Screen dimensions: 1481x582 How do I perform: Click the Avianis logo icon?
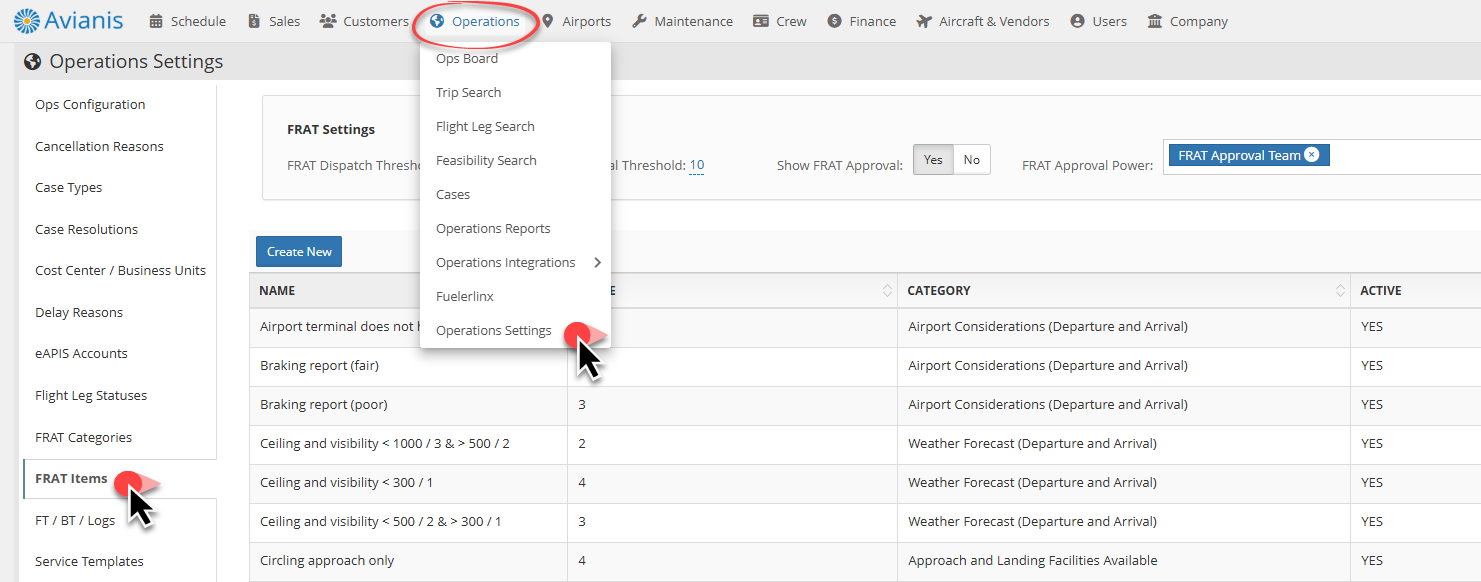click(27, 20)
